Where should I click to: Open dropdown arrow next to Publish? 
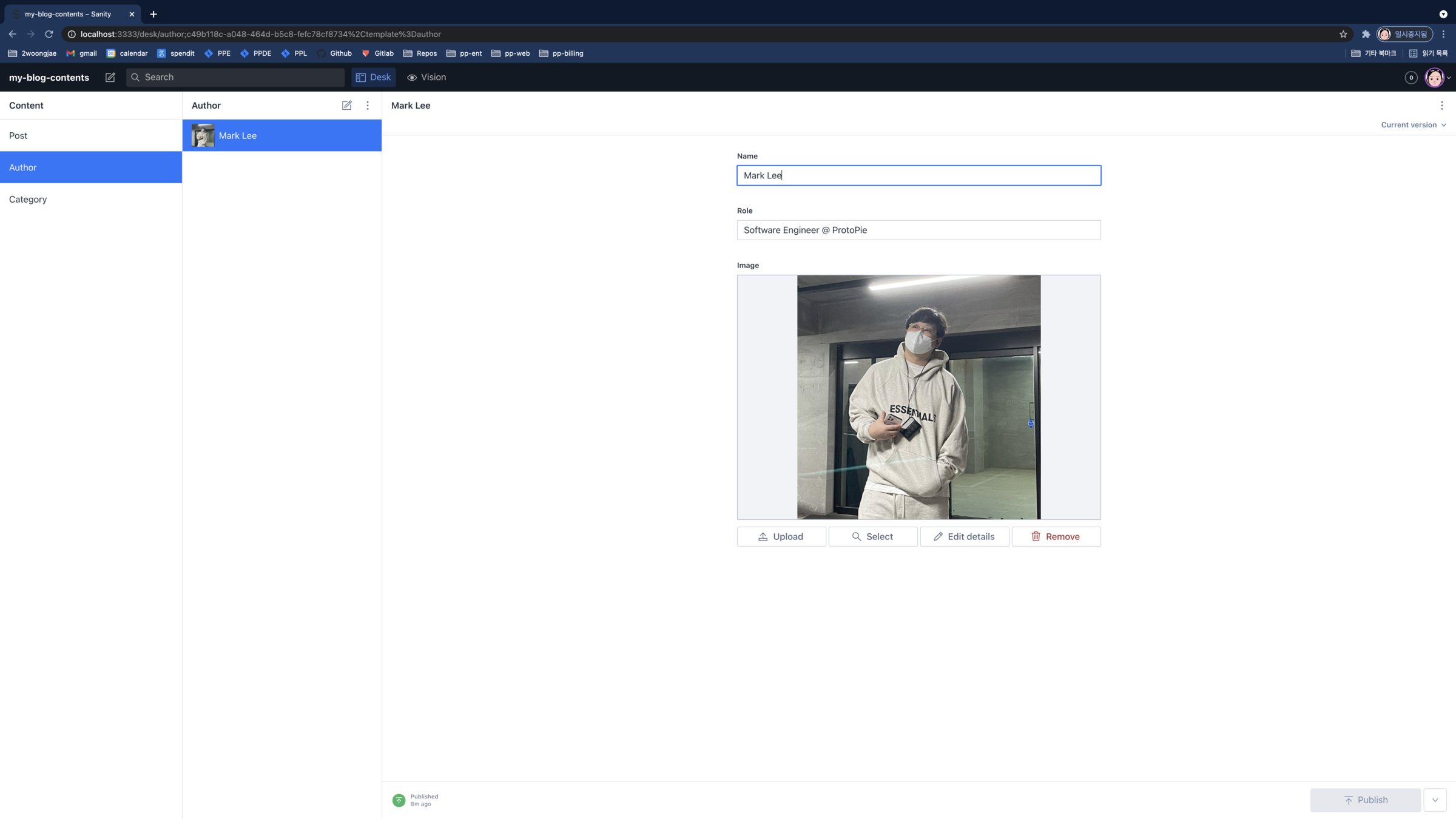(1435, 800)
